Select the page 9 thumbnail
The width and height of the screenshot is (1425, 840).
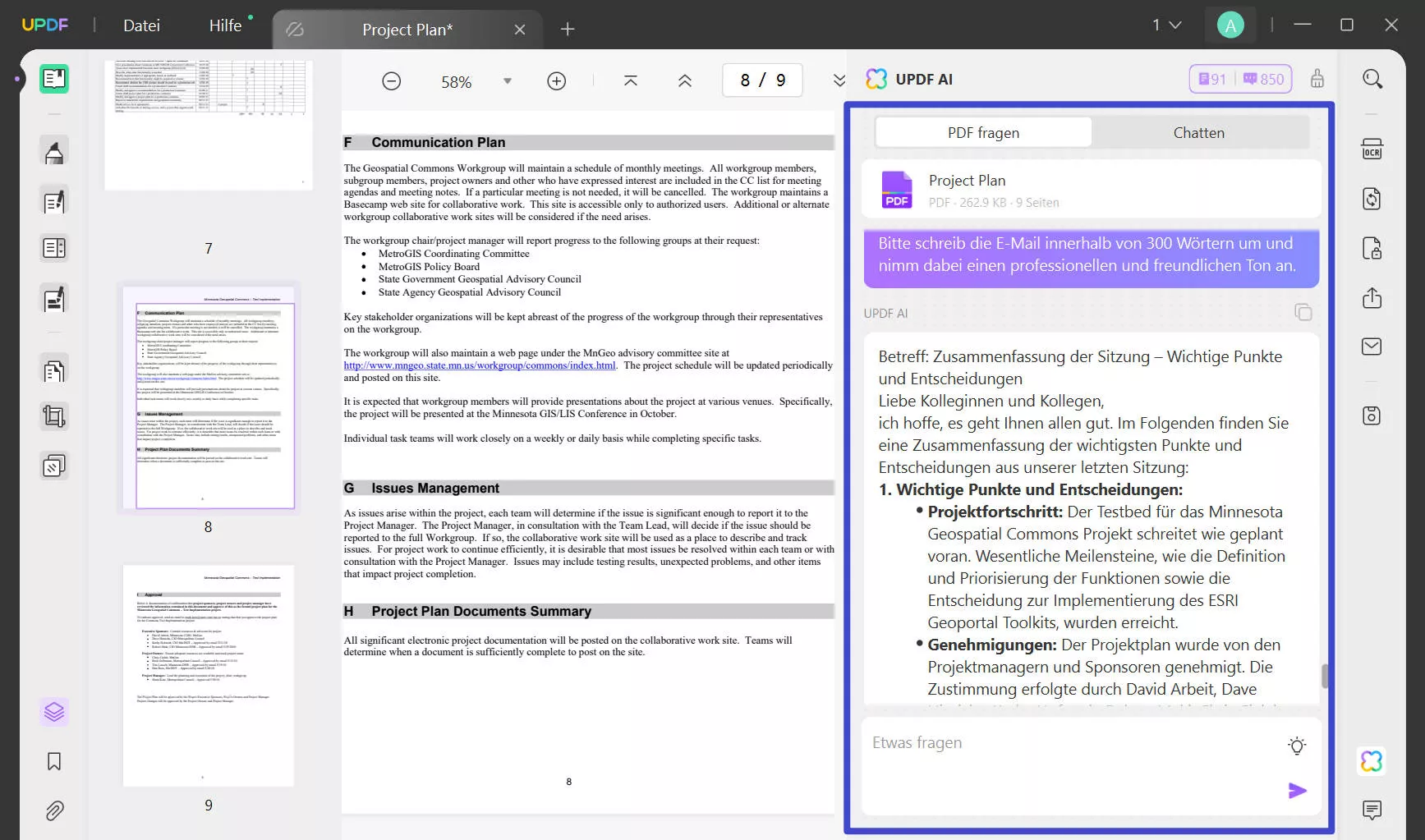coord(208,675)
